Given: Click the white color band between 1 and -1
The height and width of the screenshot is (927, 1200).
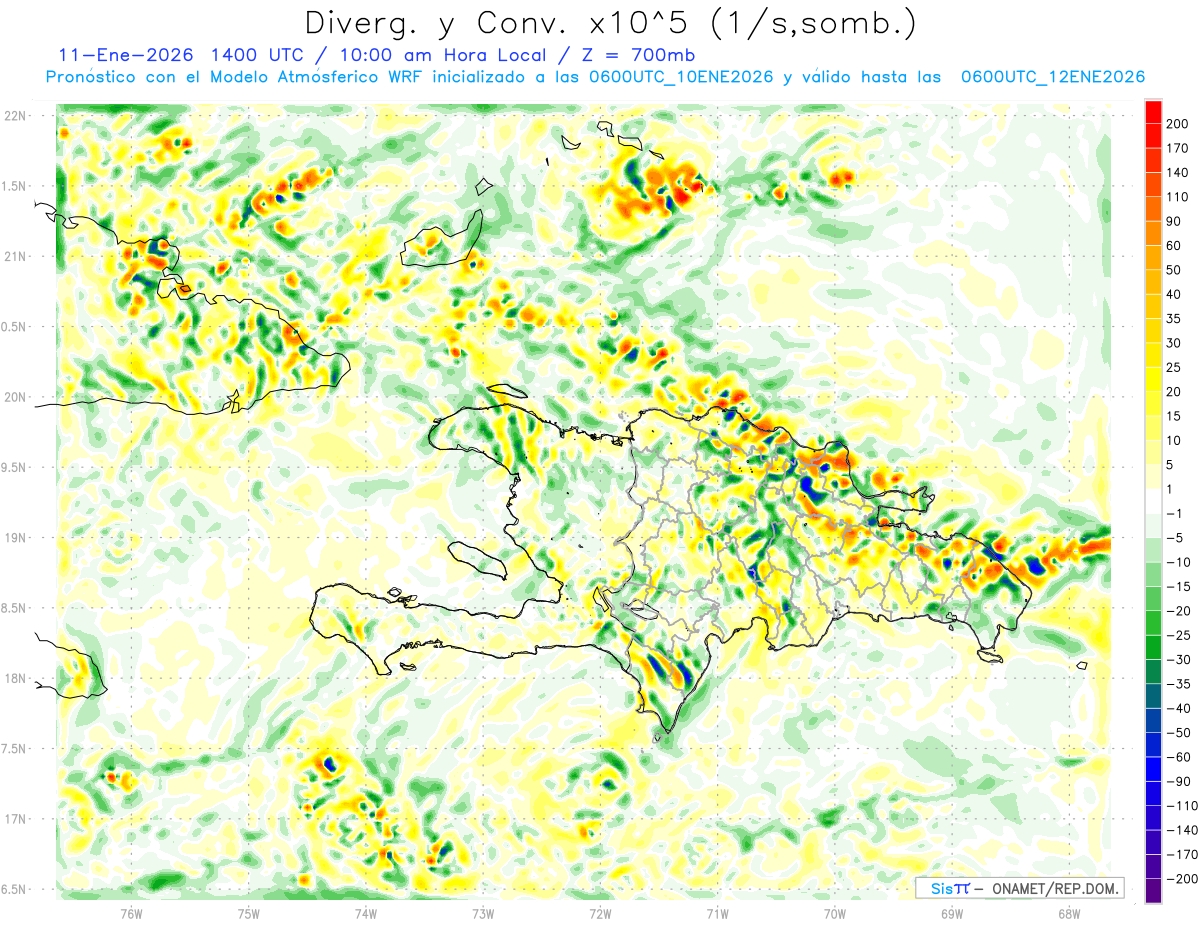Looking at the screenshot, I should (1153, 502).
